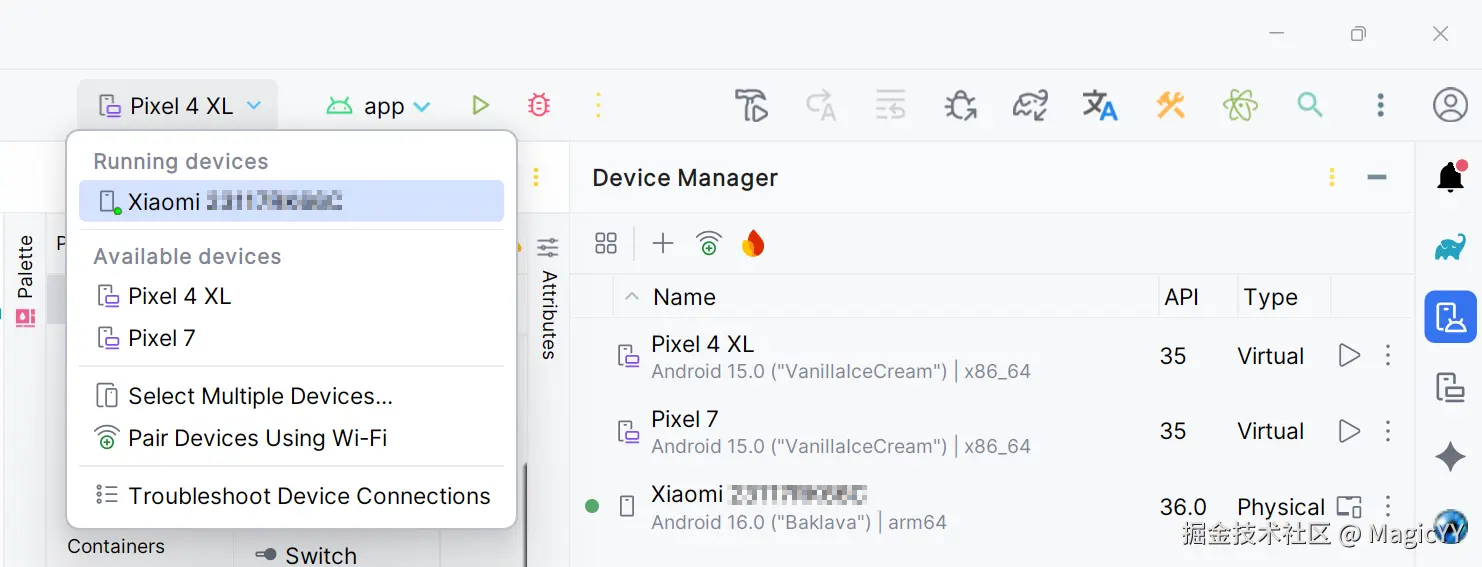Click the green Run app button
This screenshot has height=567, width=1482.
(480, 105)
